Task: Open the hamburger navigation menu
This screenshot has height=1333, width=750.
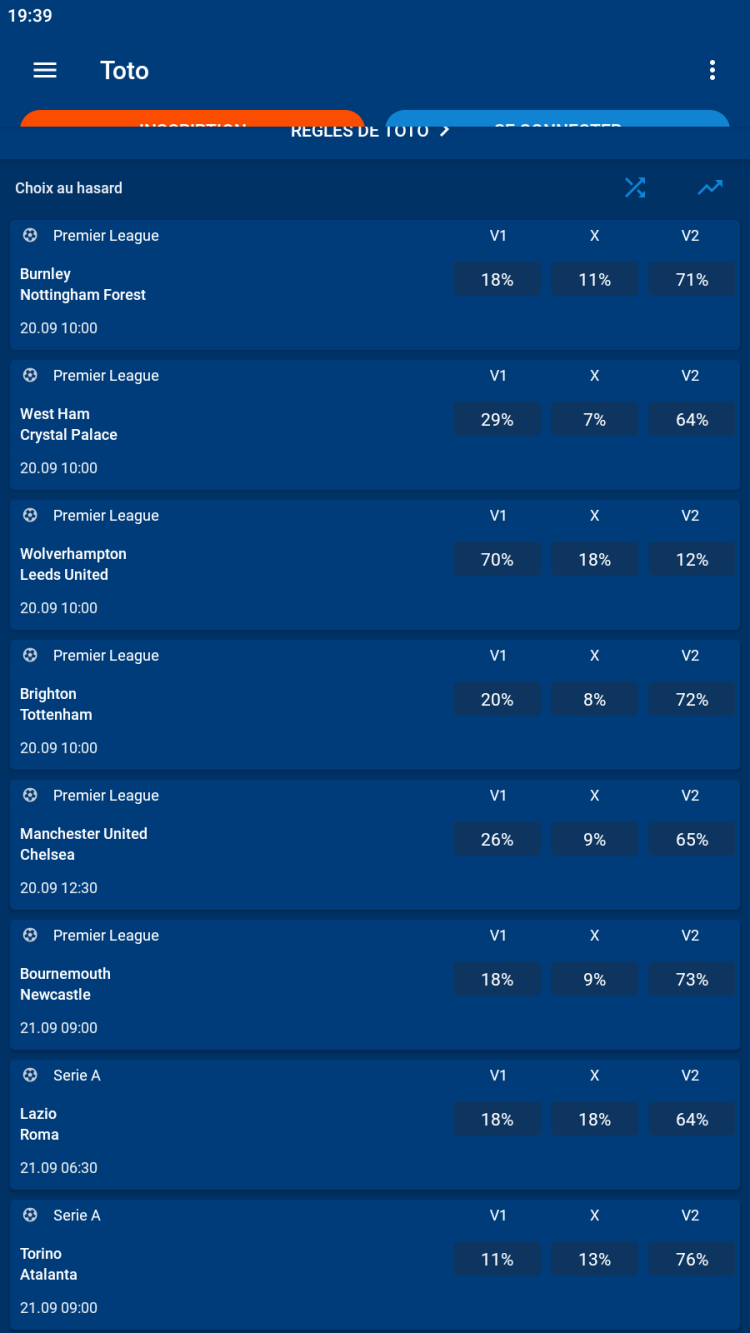Action: point(45,70)
